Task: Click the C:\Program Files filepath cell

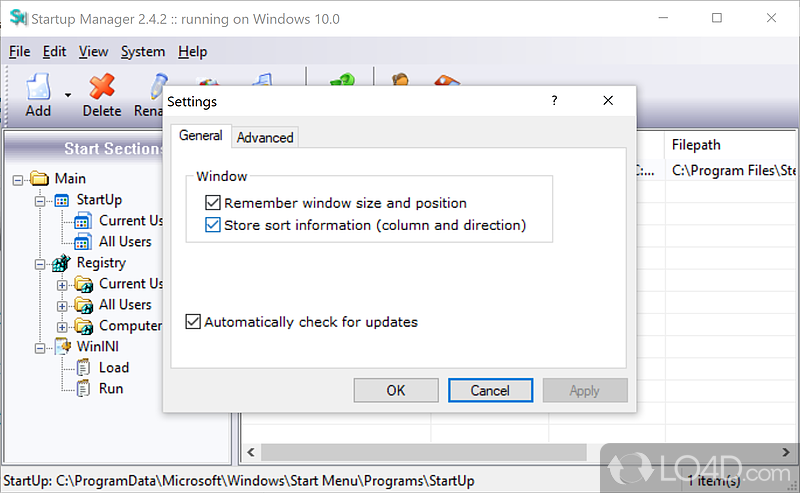Action: pos(732,170)
